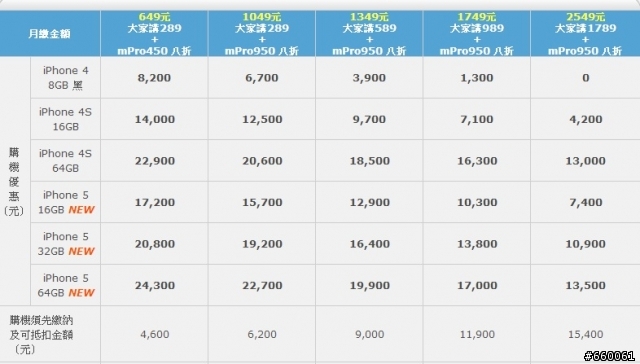
Task: Click the 13,500 price for iPhone 5 64GB
Action: pyautogui.click(x=585, y=285)
